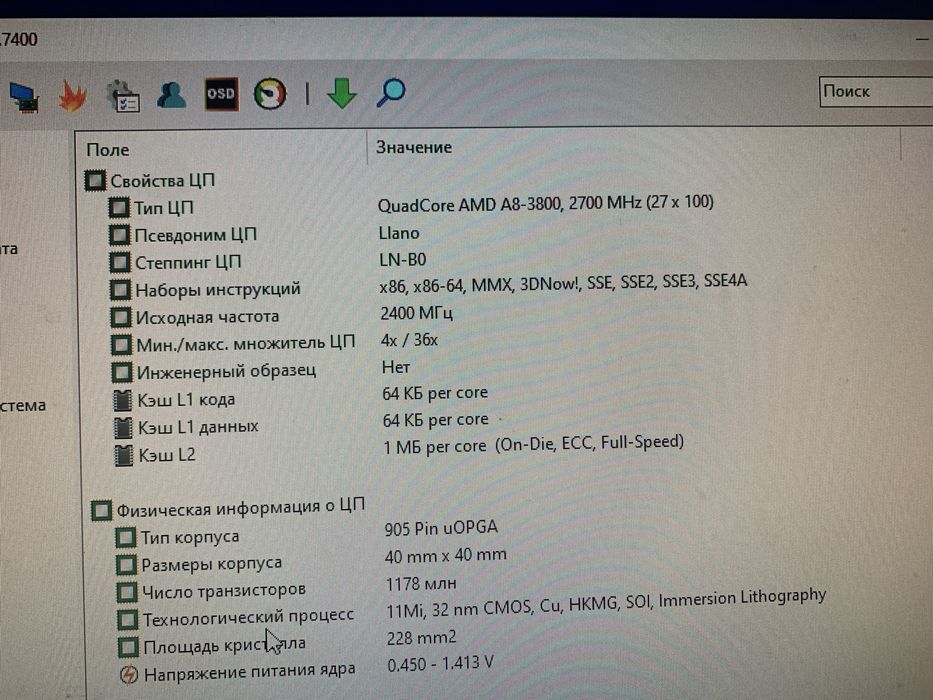Screen dimensions: 933x700
Task: Click the green download update arrow
Action: click(342, 93)
